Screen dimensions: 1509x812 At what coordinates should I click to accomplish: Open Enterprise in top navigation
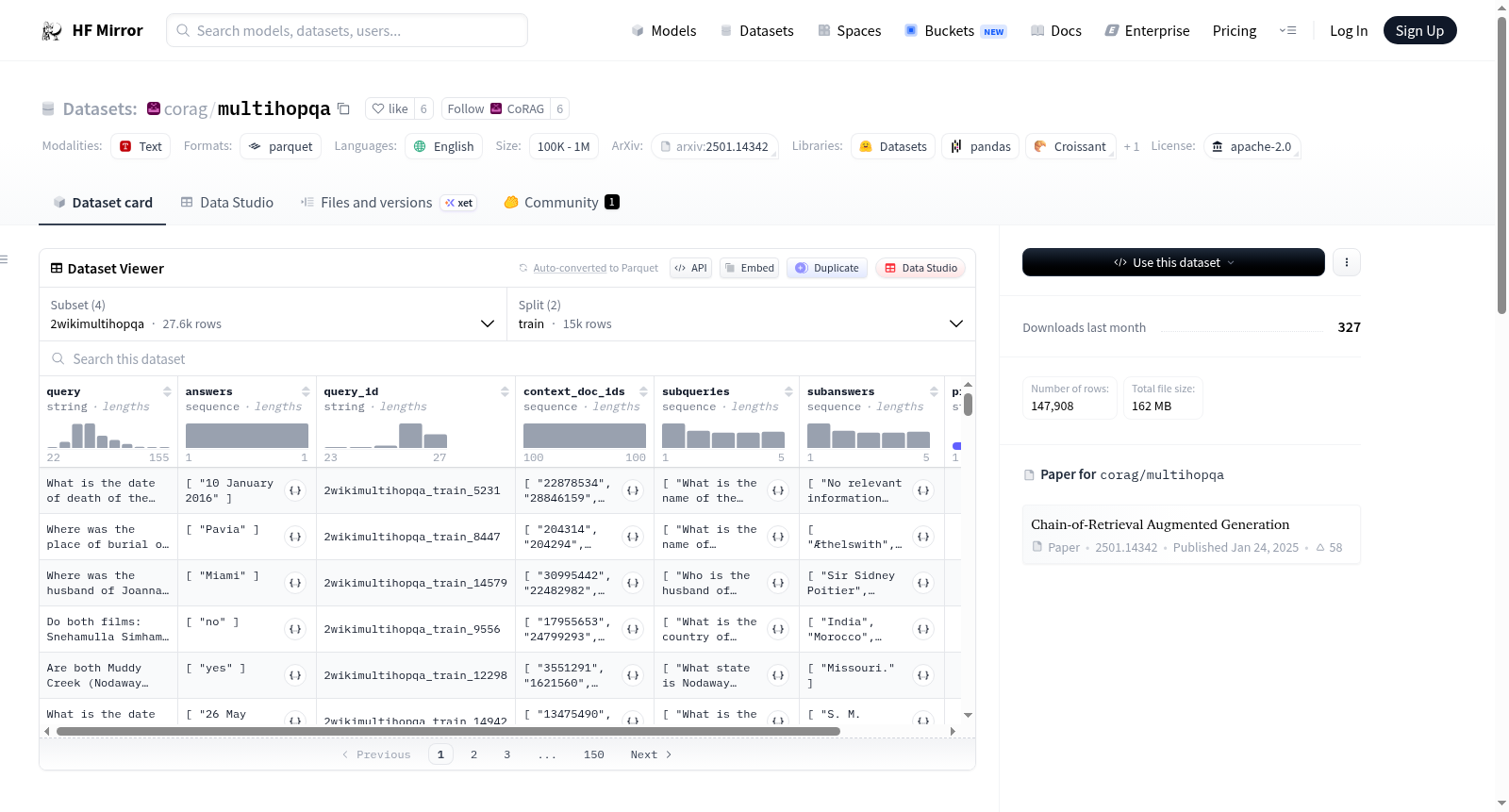[1147, 31]
